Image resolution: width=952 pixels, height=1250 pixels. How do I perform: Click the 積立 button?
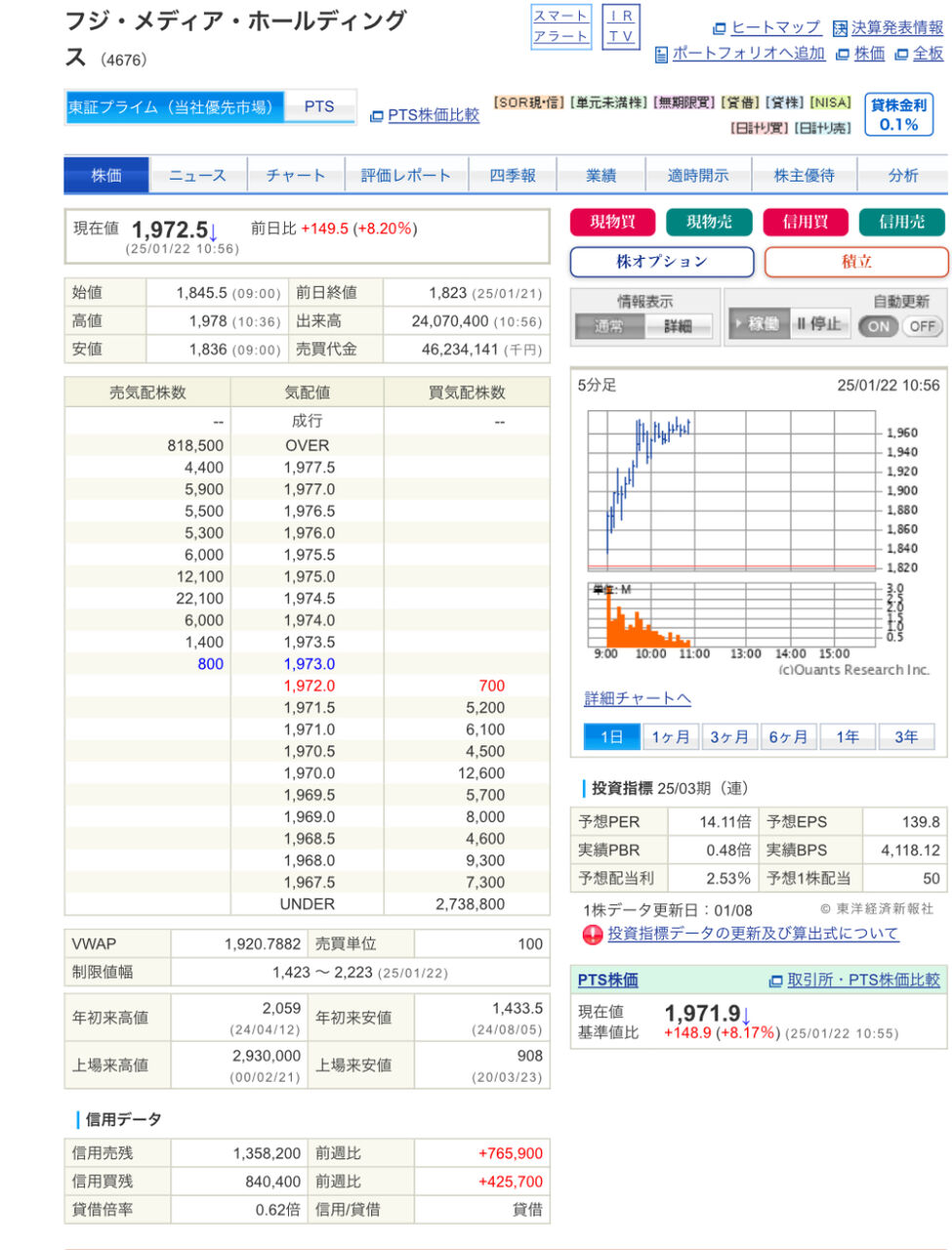(856, 262)
